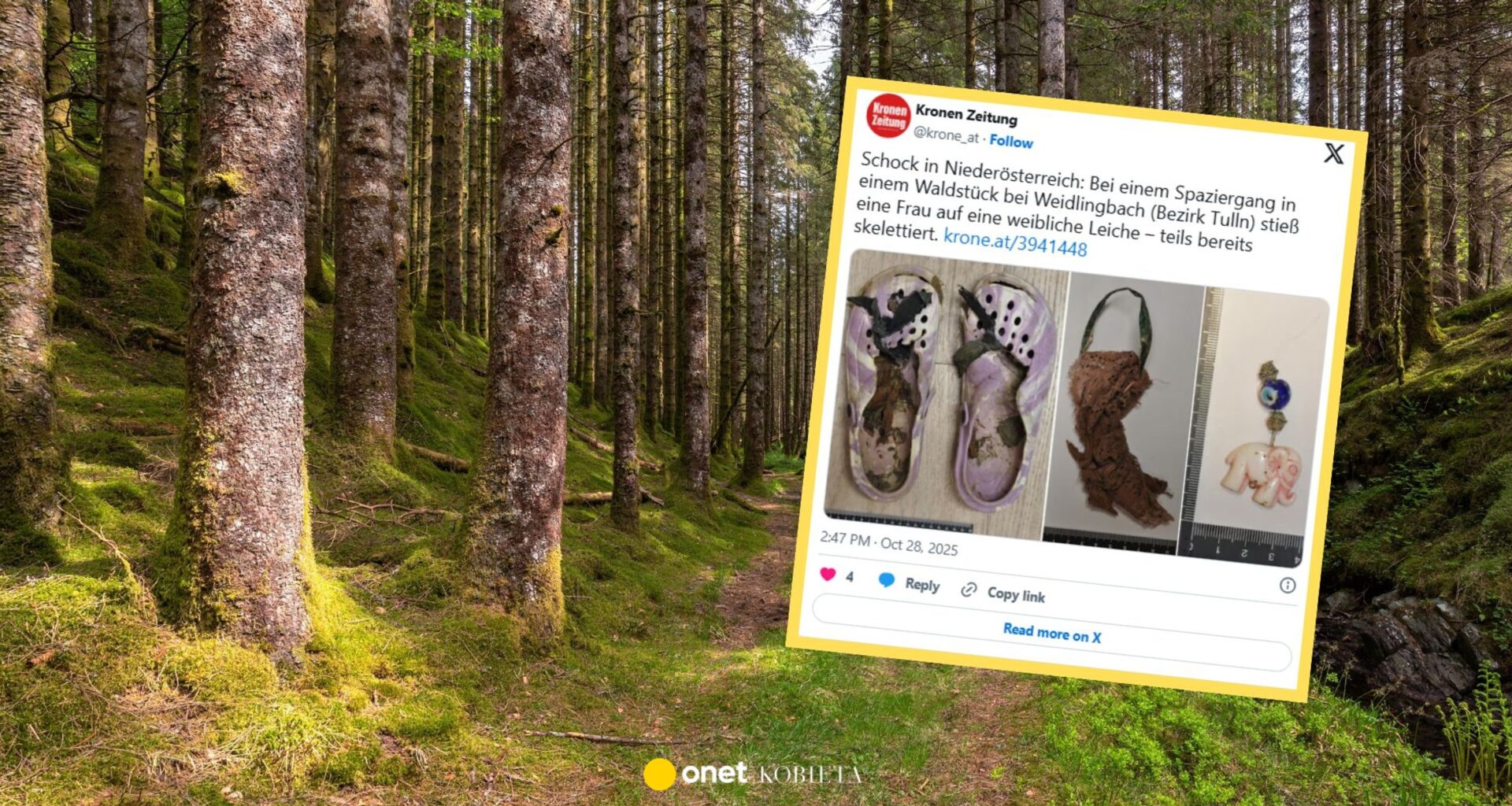Click the X logo on tweet
1512x806 pixels.
(x=1333, y=153)
